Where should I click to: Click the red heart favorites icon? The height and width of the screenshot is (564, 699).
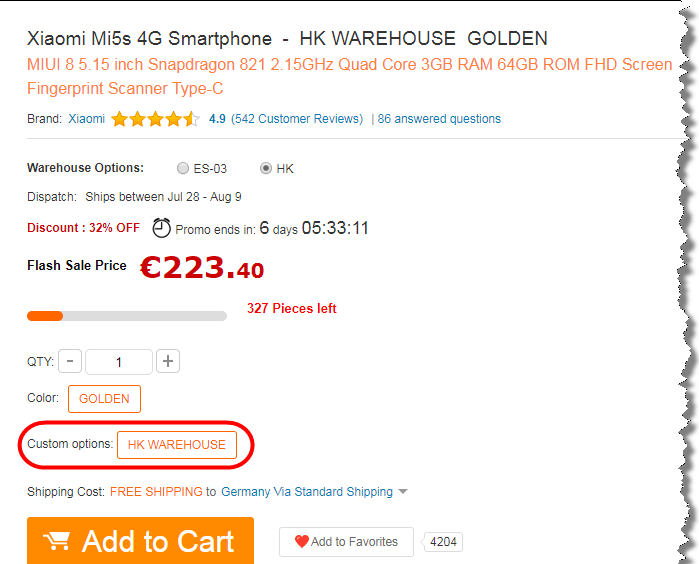coord(302,541)
